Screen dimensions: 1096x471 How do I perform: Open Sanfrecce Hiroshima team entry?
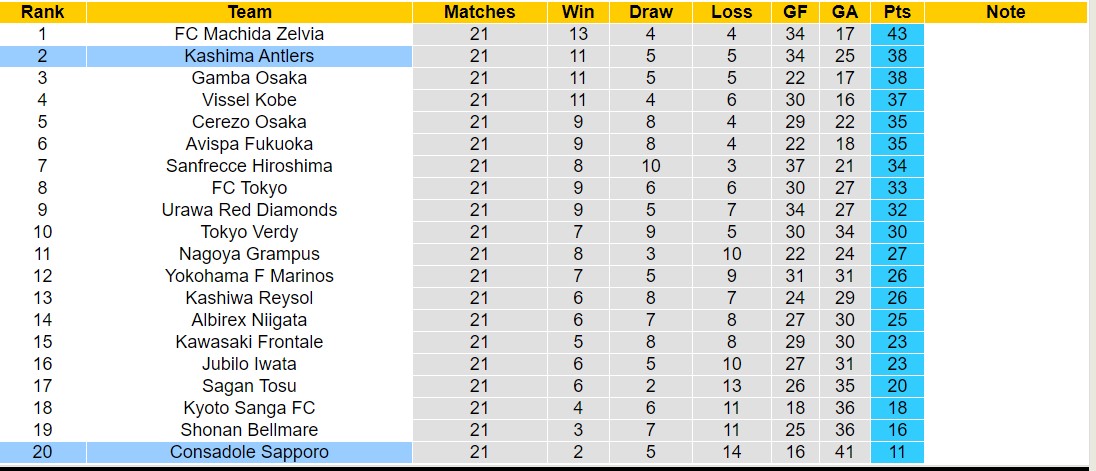click(x=249, y=166)
